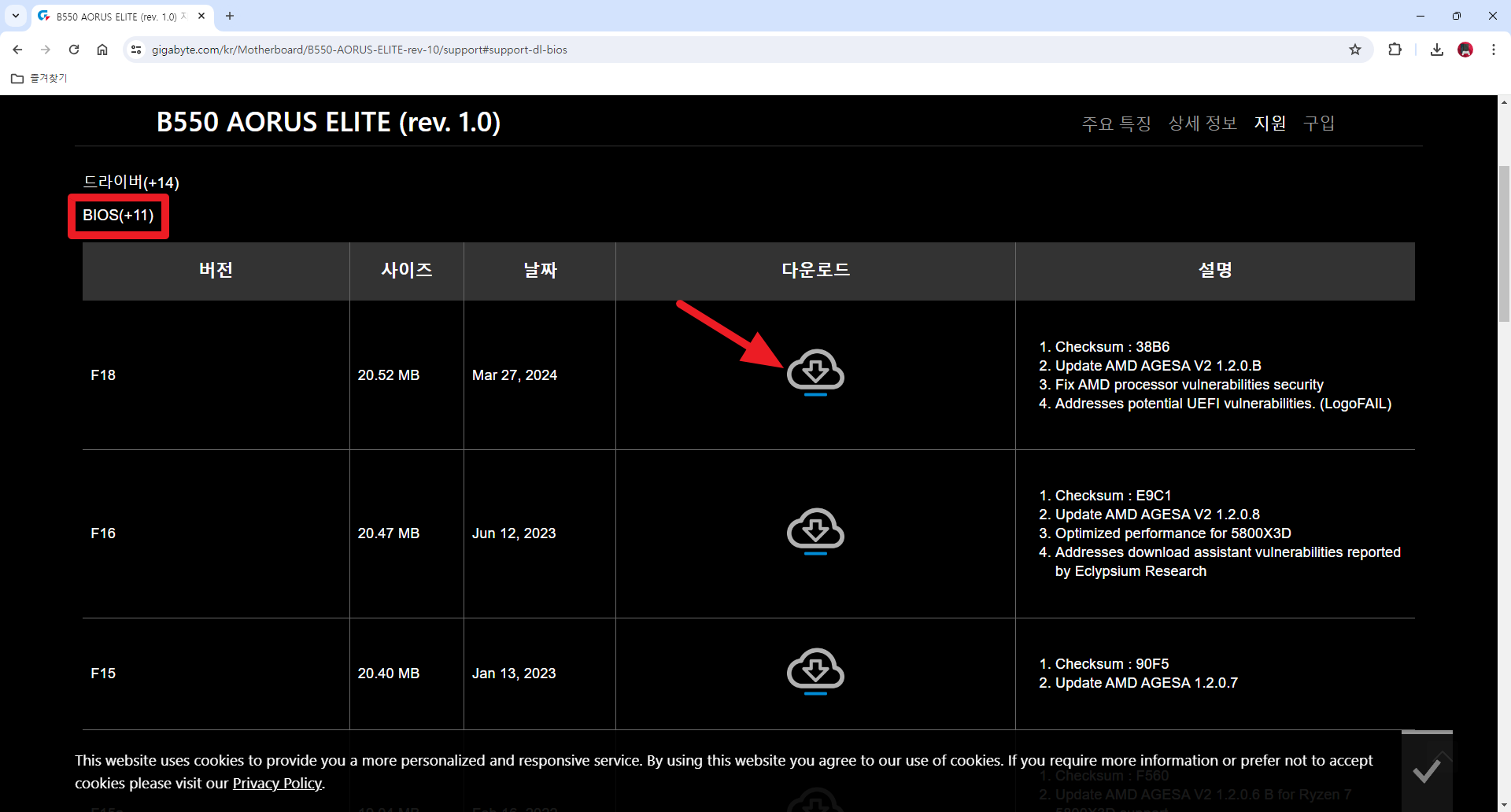Screen dimensions: 1511x812
Task: Click the Mar 27, 2024 date
Action: coord(515,375)
